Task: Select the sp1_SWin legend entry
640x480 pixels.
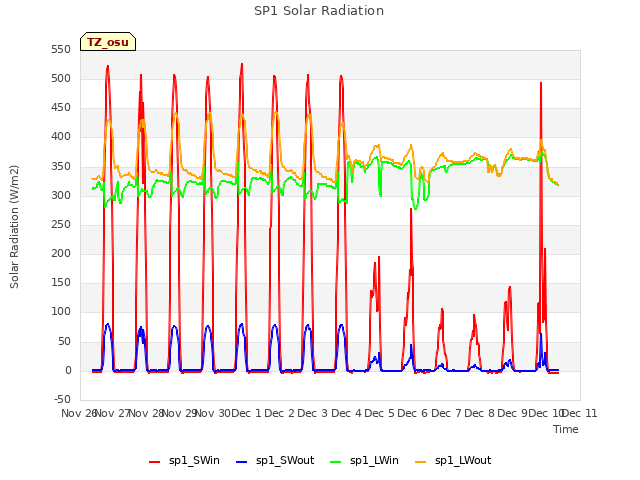Action: coord(184,460)
